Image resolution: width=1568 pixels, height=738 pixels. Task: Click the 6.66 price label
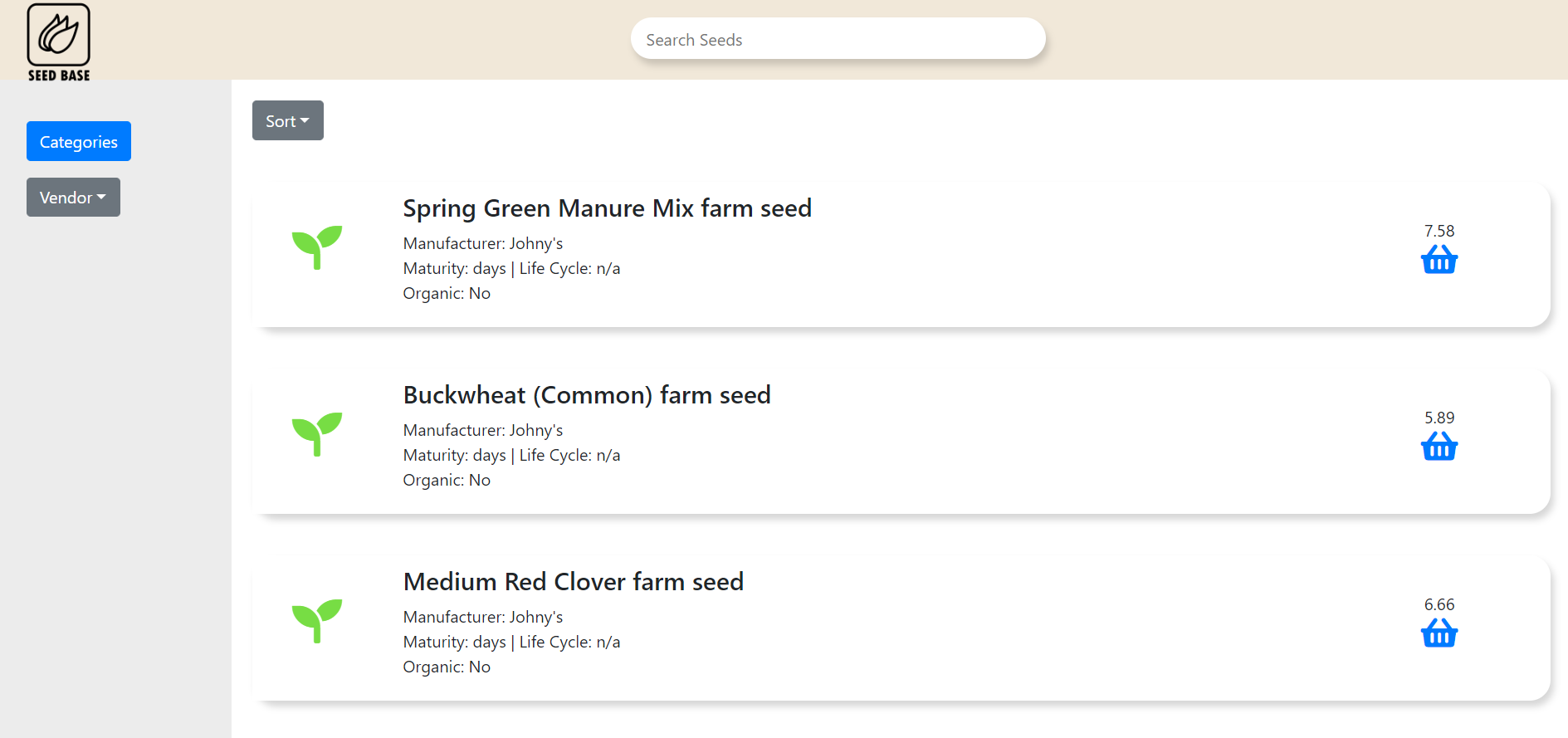[1439, 604]
